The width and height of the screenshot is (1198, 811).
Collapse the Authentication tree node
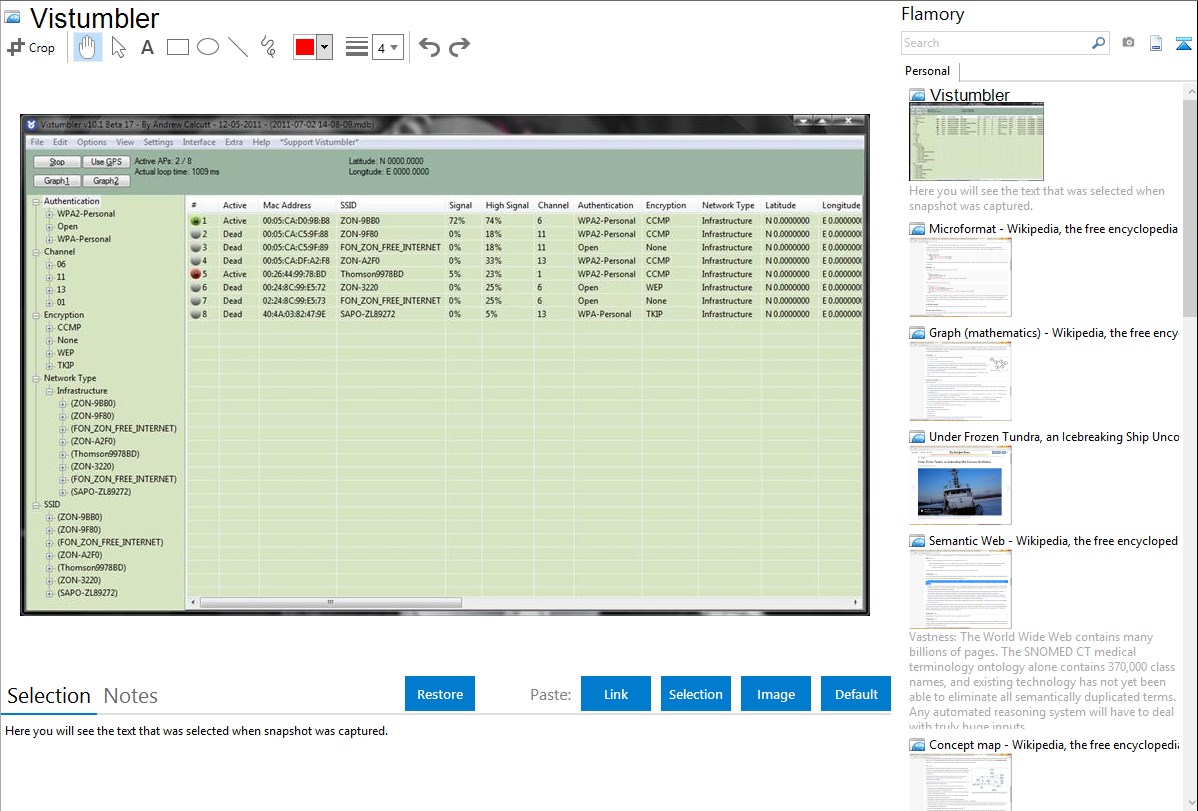pos(36,201)
